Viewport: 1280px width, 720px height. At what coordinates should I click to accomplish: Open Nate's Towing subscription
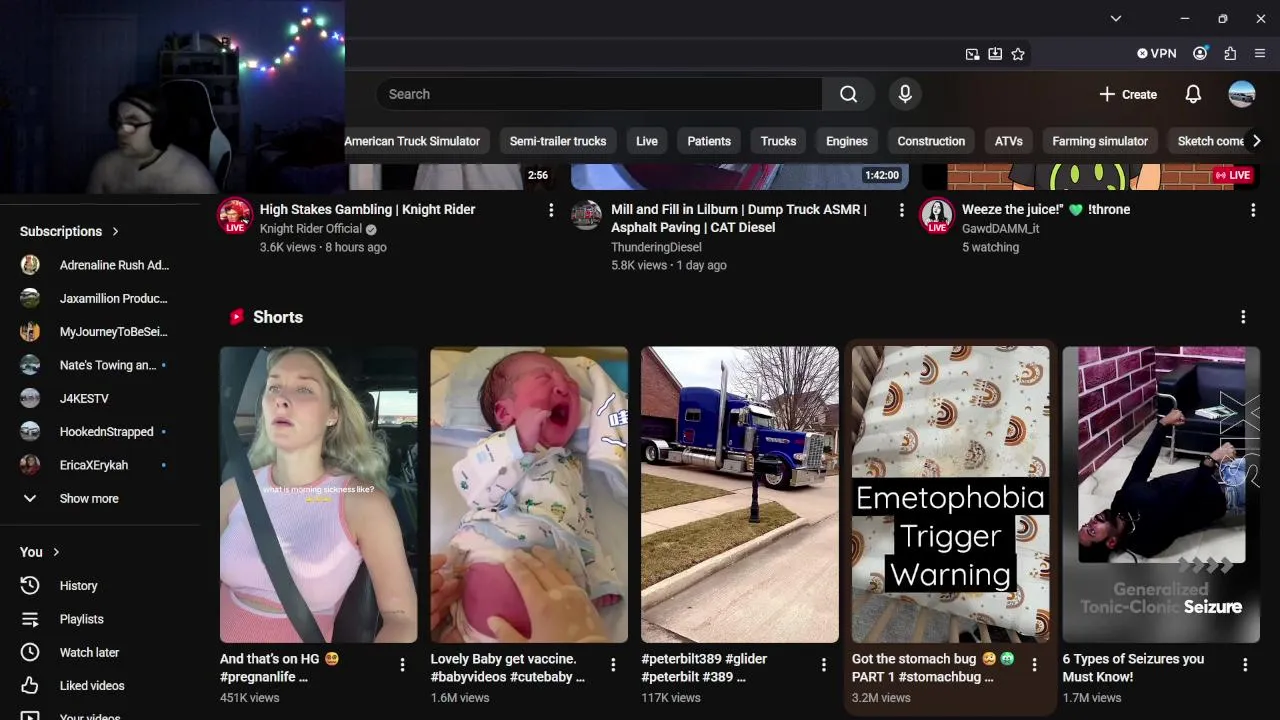click(x=100, y=365)
